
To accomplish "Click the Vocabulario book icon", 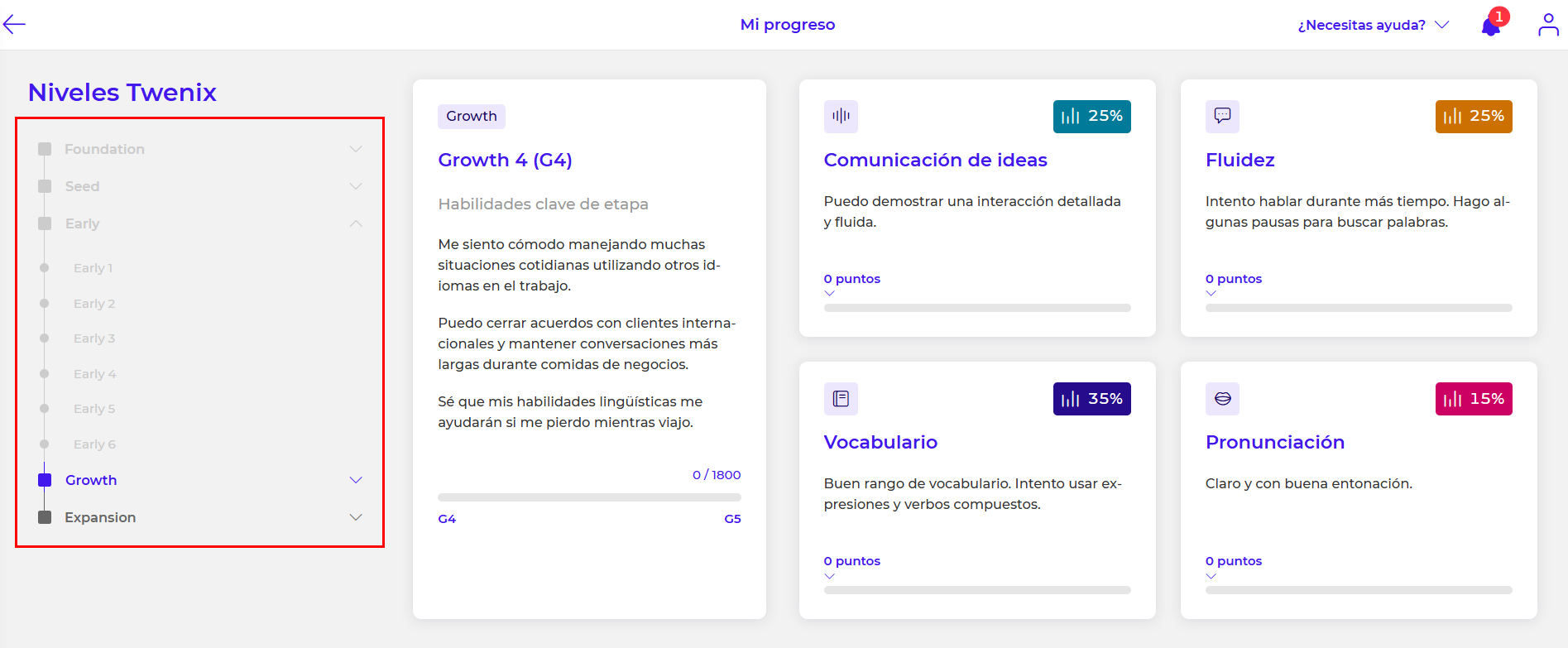I will tap(841, 399).
